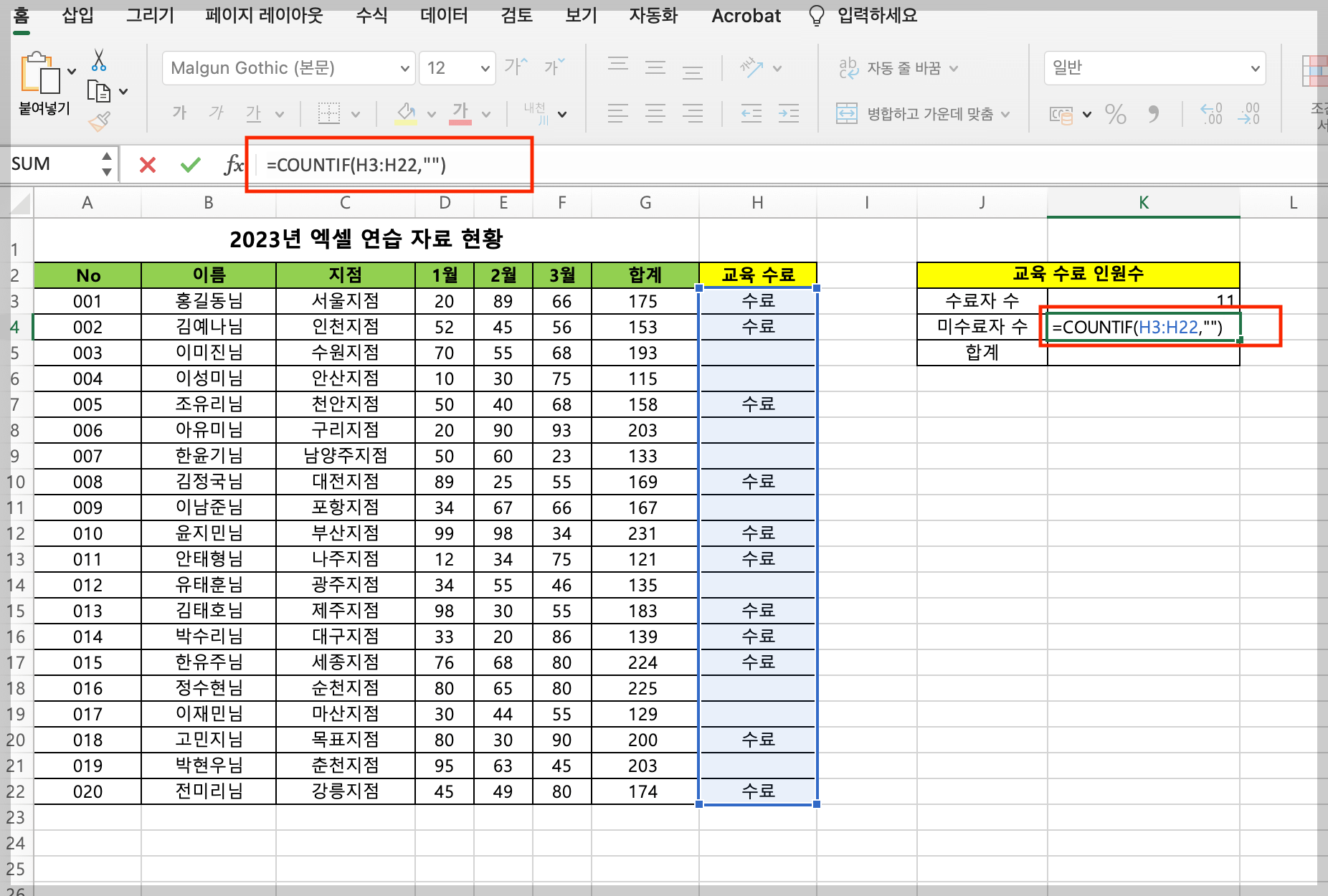Click the comma style icon
1328x896 pixels.
tap(1154, 114)
